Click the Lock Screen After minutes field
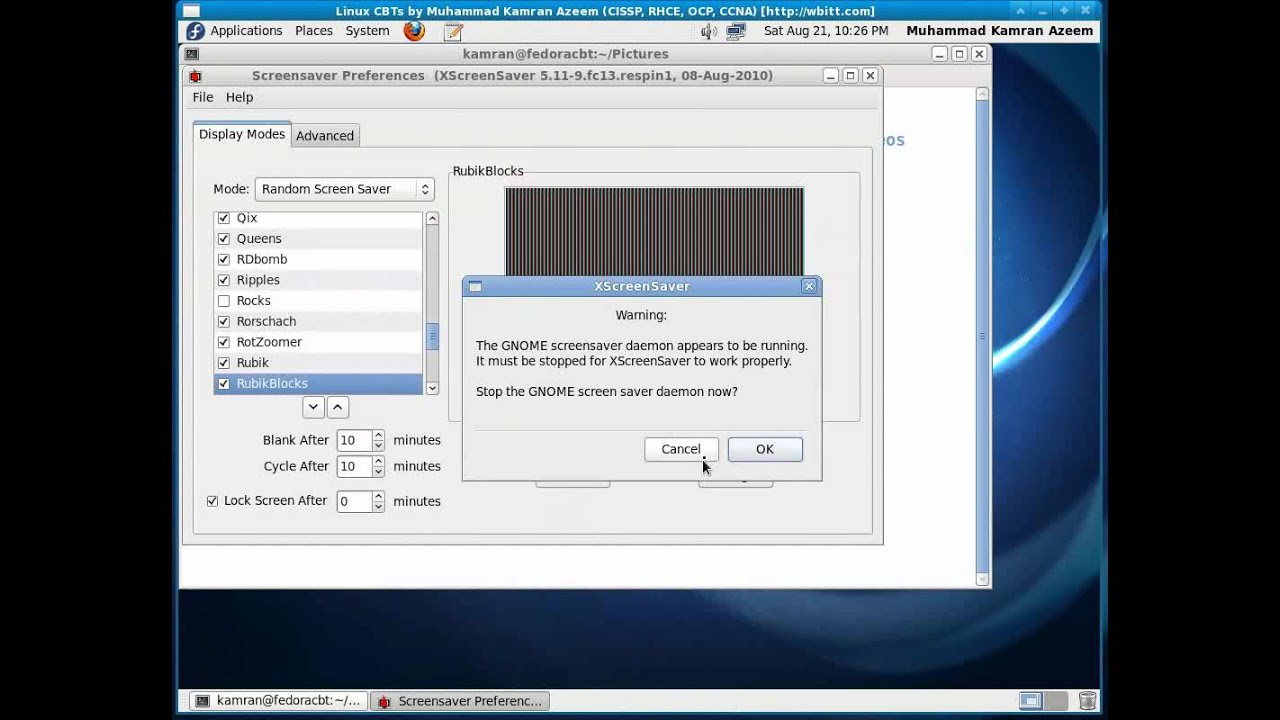The height and width of the screenshot is (720, 1280). pyautogui.click(x=354, y=502)
